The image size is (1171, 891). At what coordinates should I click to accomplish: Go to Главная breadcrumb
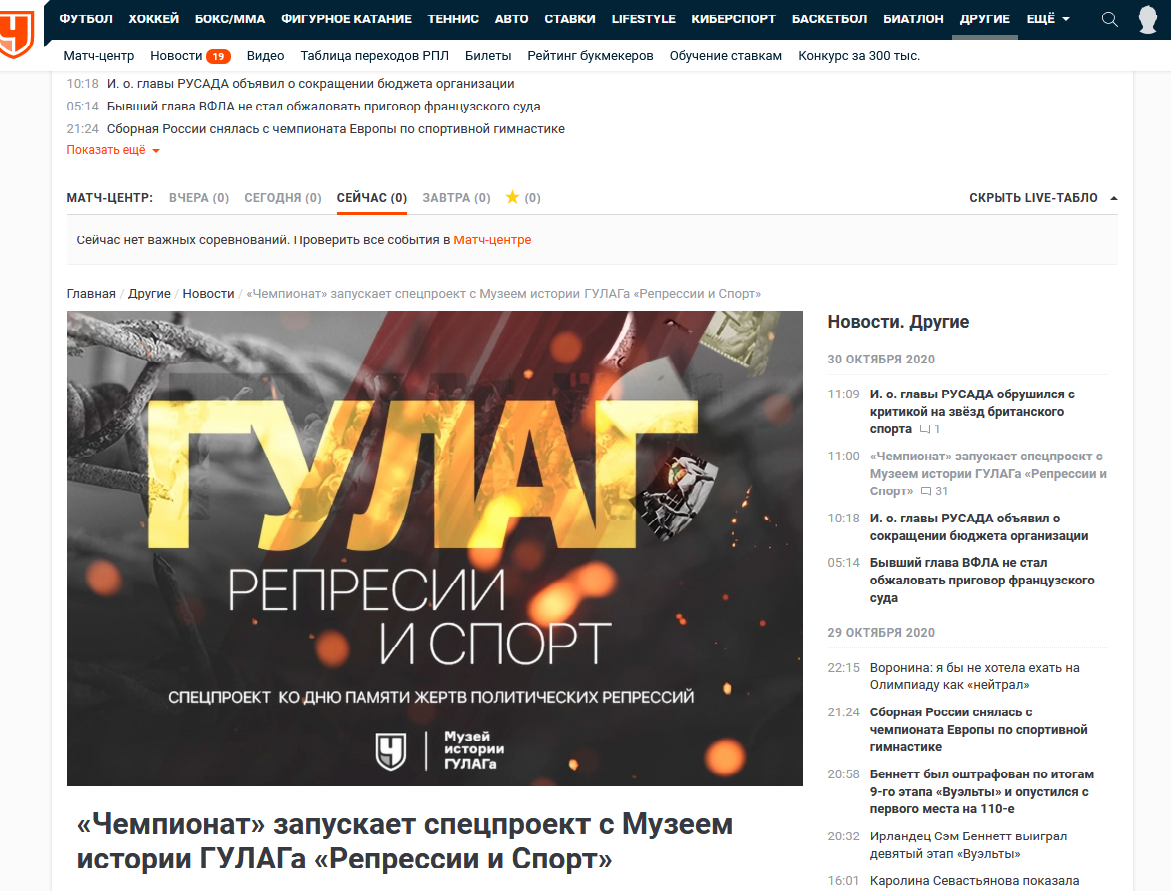(x=91, y=294)
